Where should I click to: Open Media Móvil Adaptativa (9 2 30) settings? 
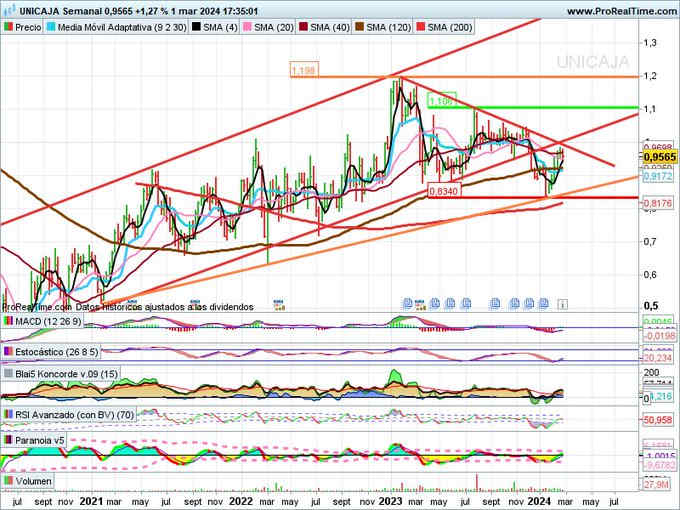point(122,27)
